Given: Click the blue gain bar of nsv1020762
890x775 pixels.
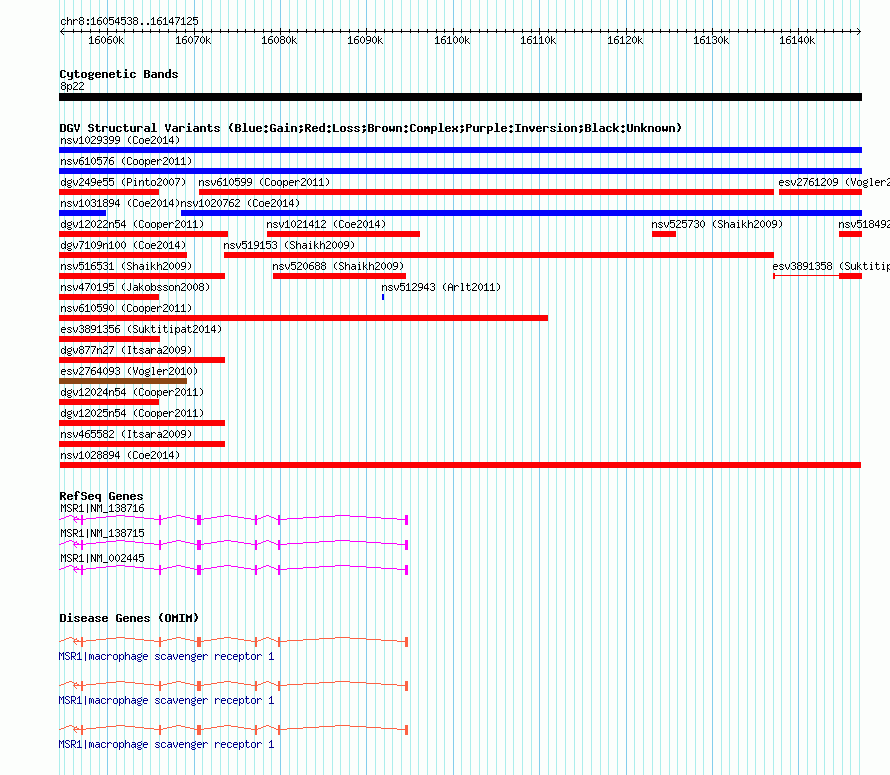Looking at the screenshot, I should point(522,213).
